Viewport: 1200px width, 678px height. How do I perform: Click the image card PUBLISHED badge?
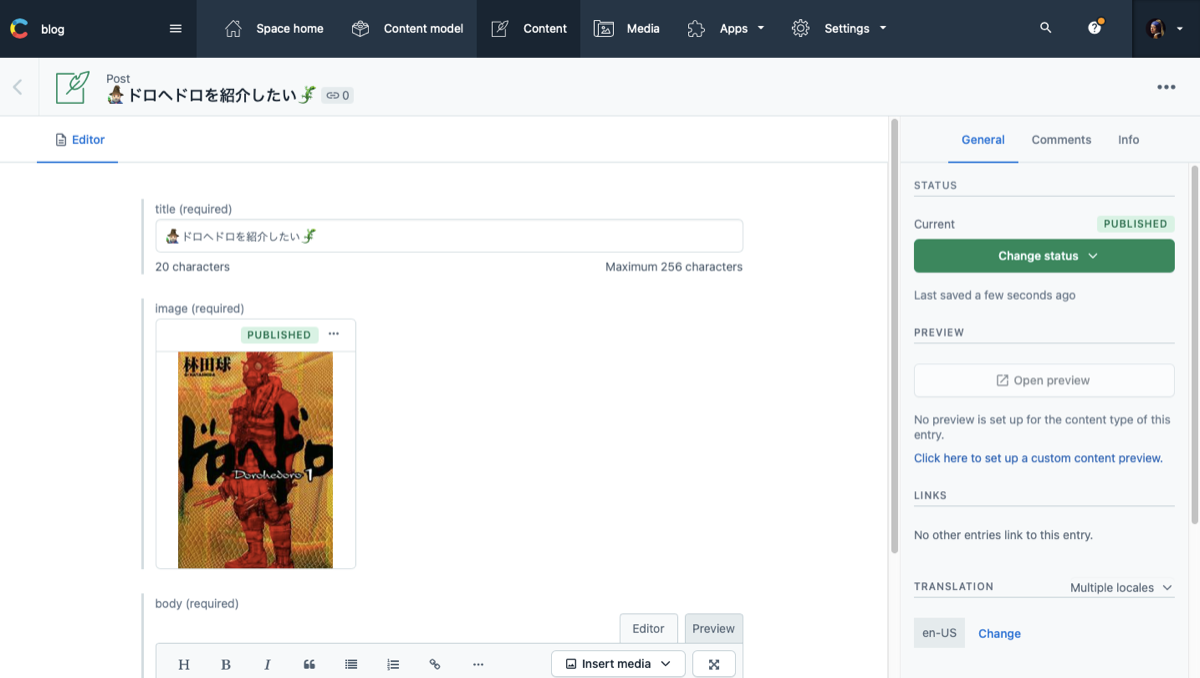pos(279,335)
